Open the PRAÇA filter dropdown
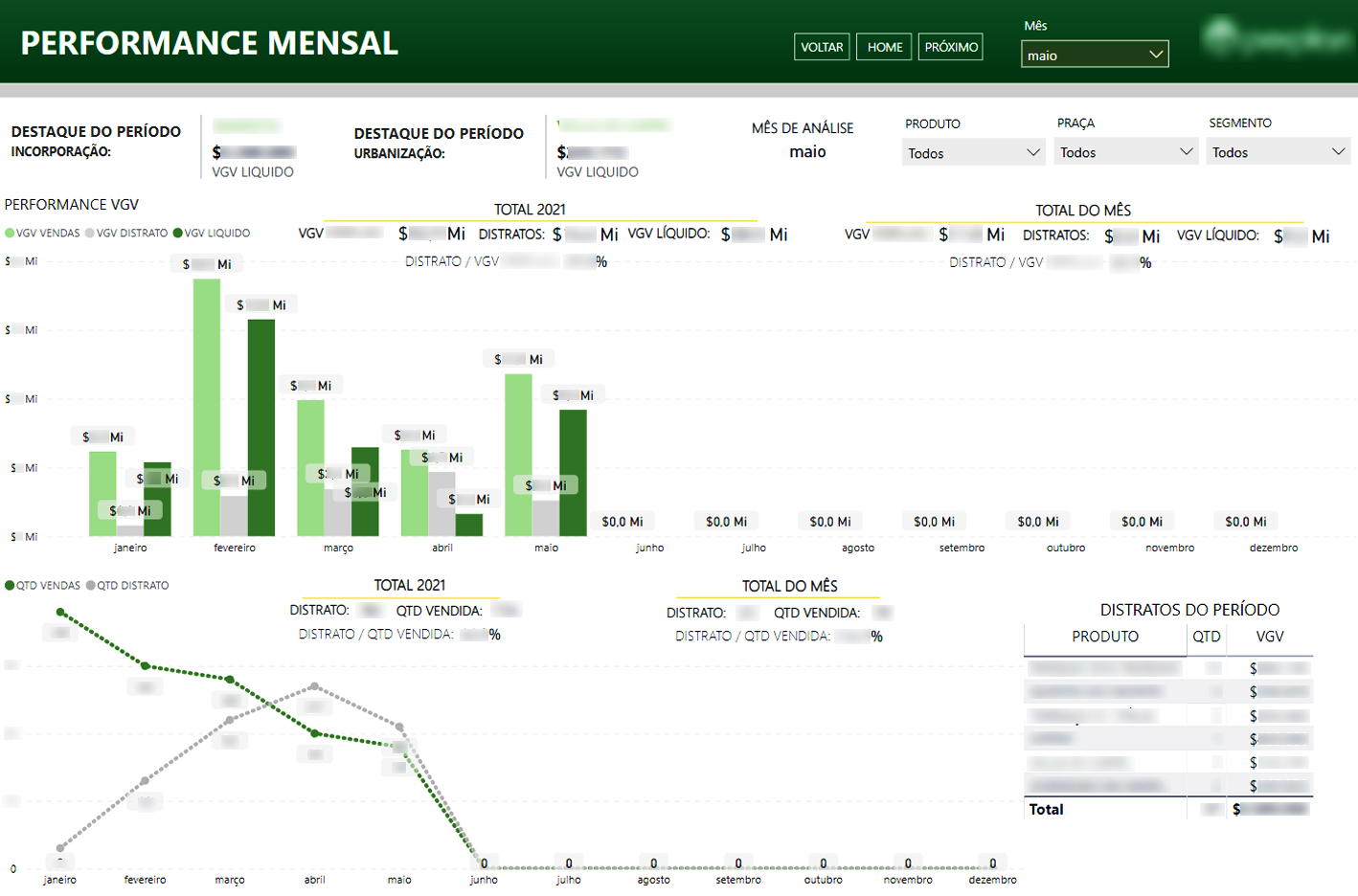 pos(1126,152)
